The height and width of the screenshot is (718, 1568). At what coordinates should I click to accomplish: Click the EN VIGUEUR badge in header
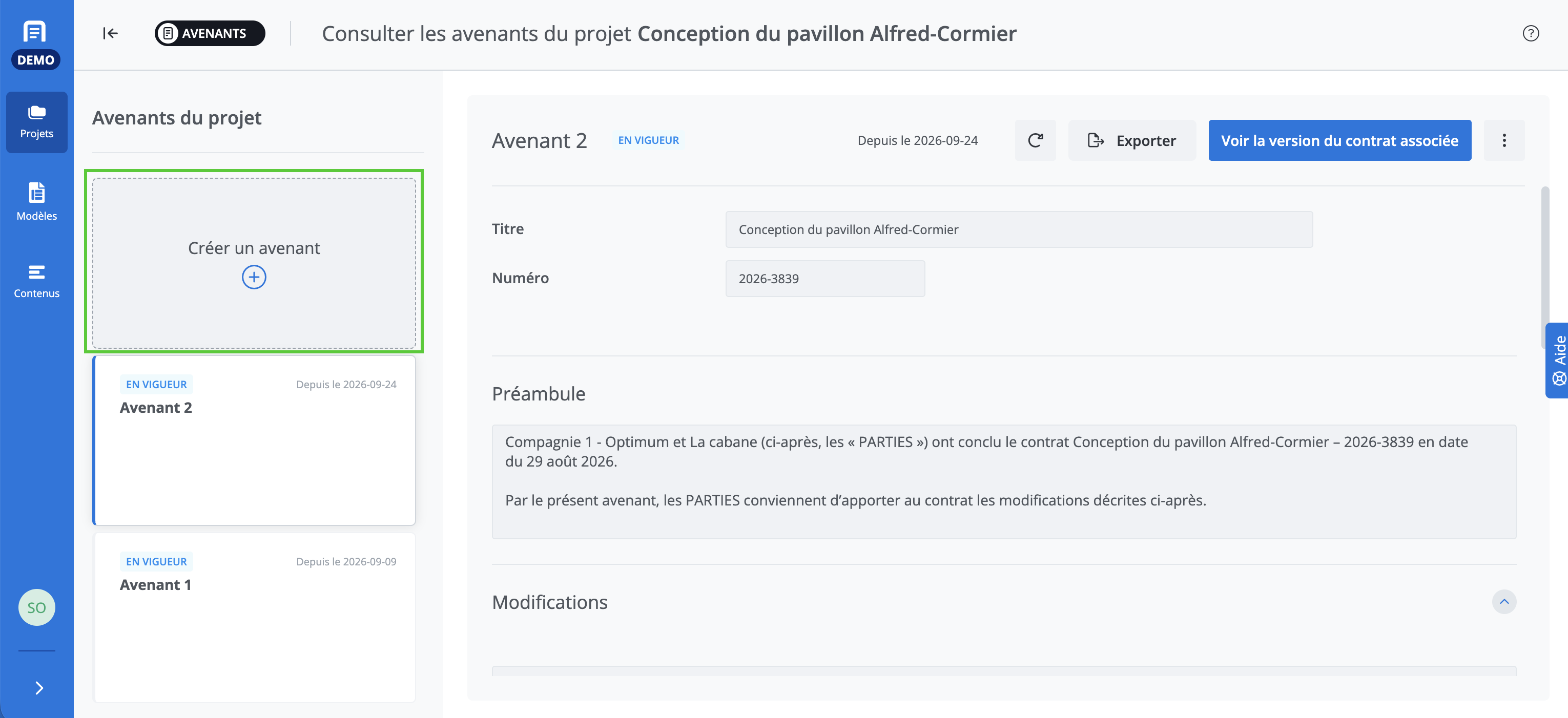[648, 140]
